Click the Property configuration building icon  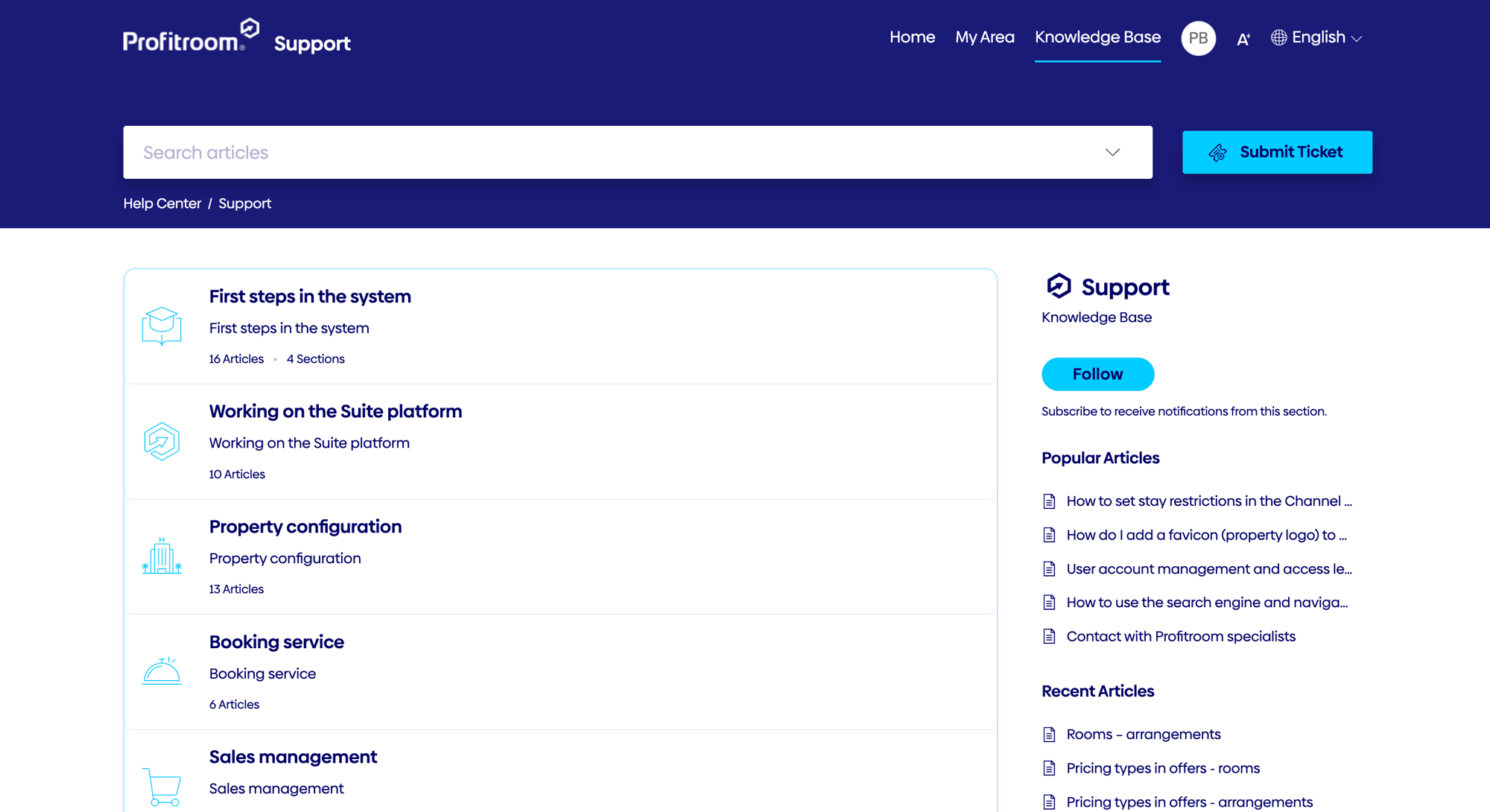pyautogui.click(x=162, y=556)
